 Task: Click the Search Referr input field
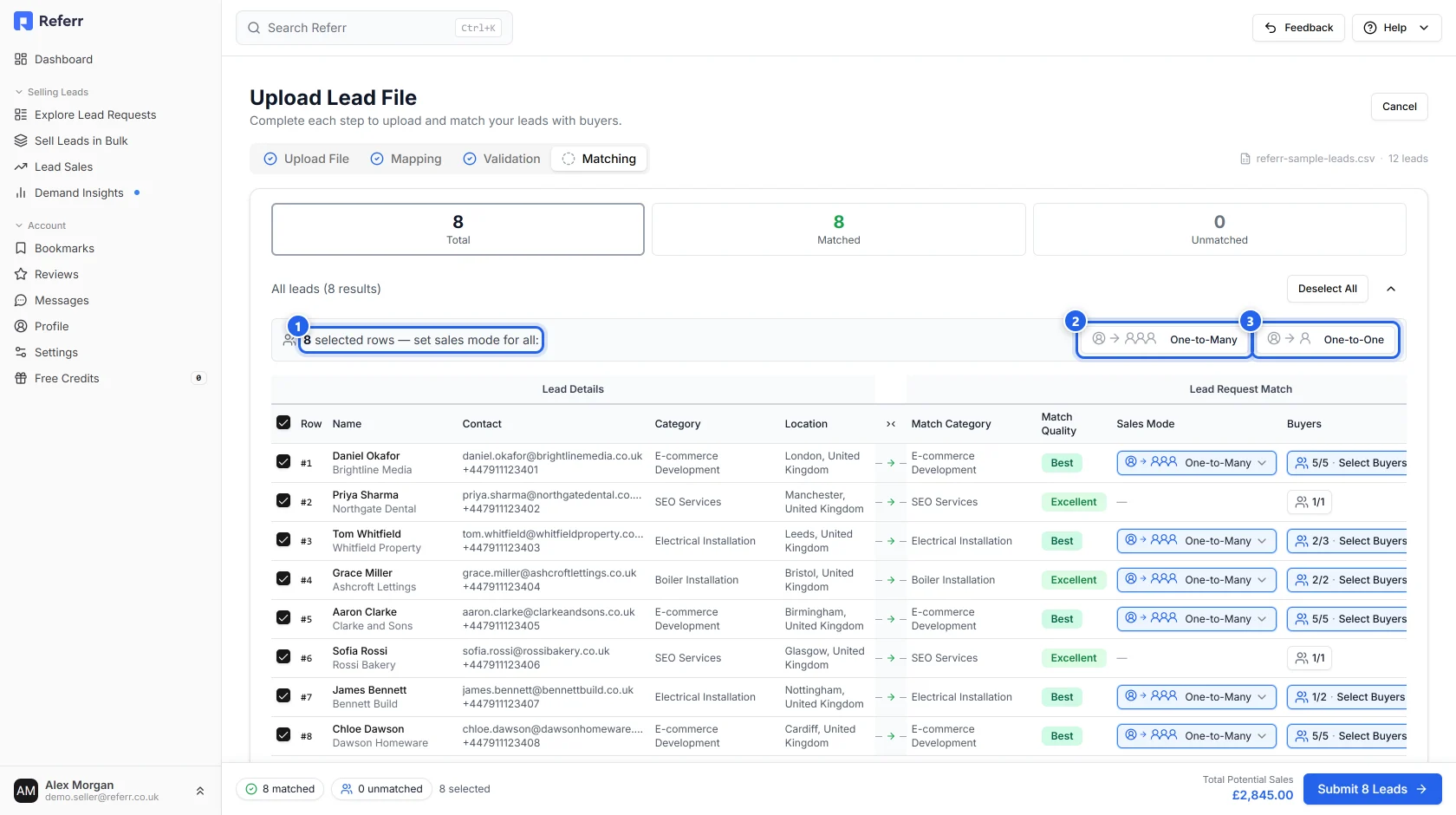tap(374, 28)
